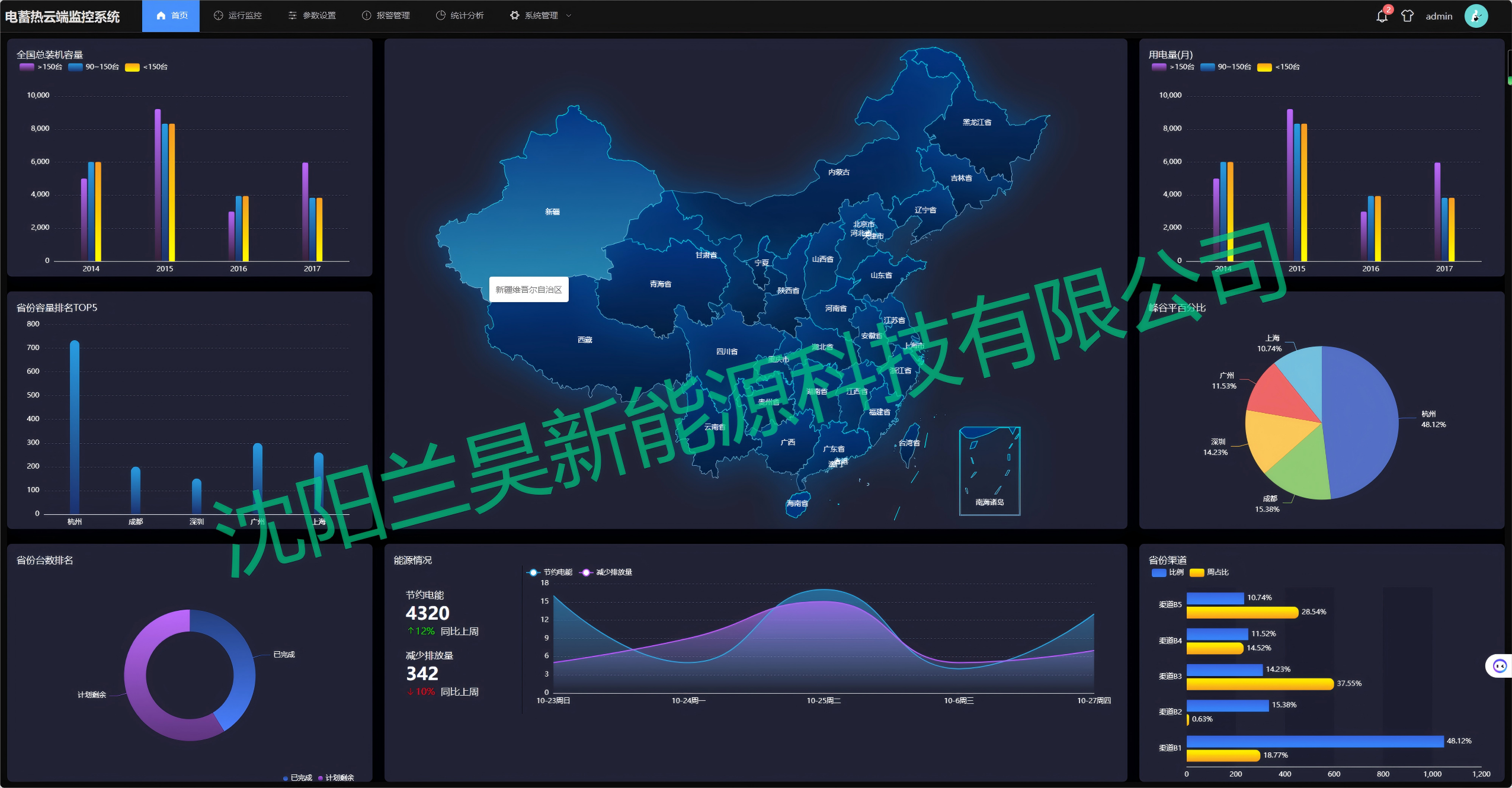Toggle 90~150台 legend in 用电量(月) chart

pyautogui.click(x=1207, y=67)
